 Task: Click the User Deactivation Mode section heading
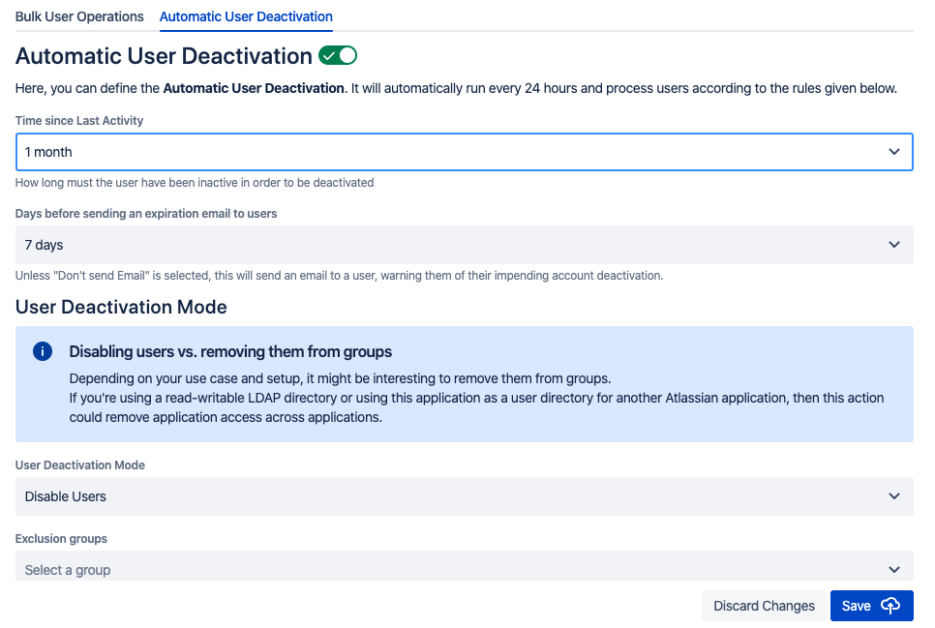(x=121, y=307)
